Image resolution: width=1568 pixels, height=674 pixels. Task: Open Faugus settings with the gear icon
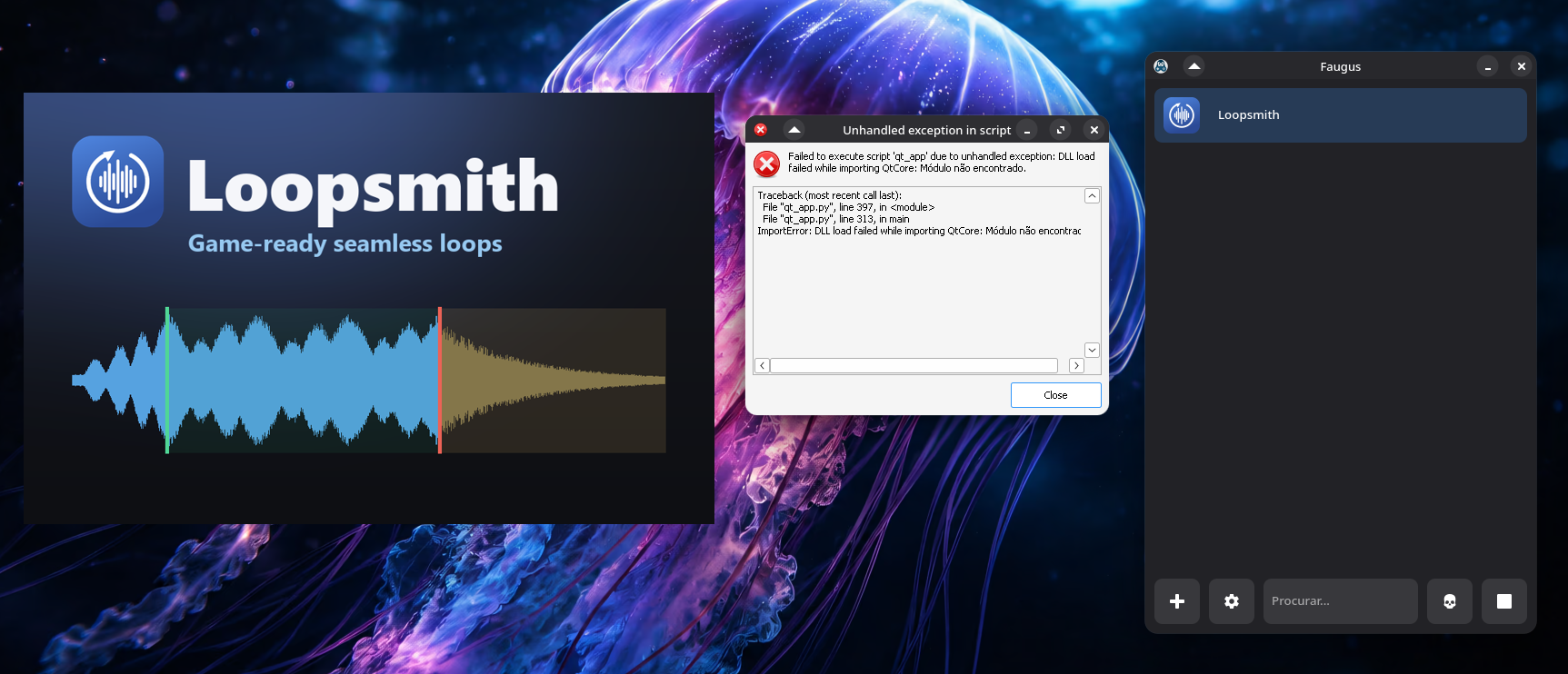click(1232, 601)
